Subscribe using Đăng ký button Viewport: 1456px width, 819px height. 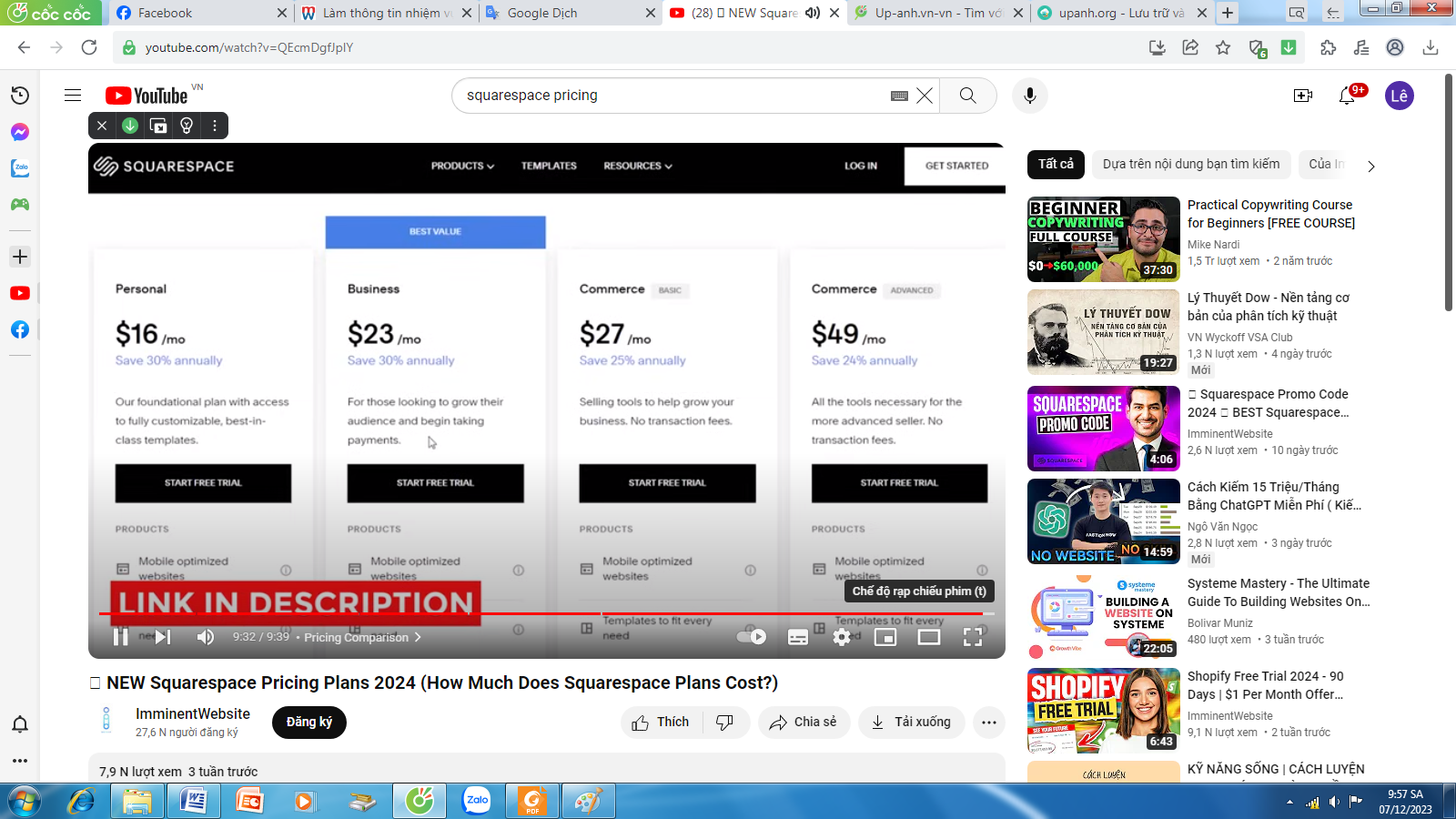pyautogui.click(x=309, y=723)
